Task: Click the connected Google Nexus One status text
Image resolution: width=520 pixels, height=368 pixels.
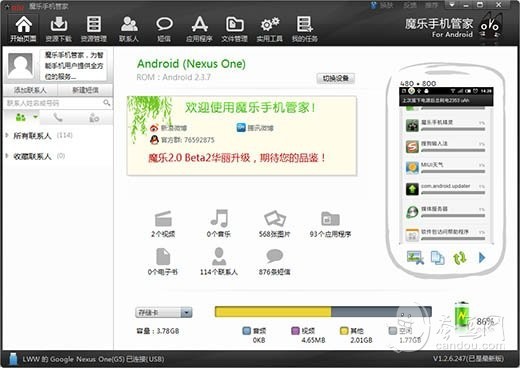Action: tap(93, 359)
